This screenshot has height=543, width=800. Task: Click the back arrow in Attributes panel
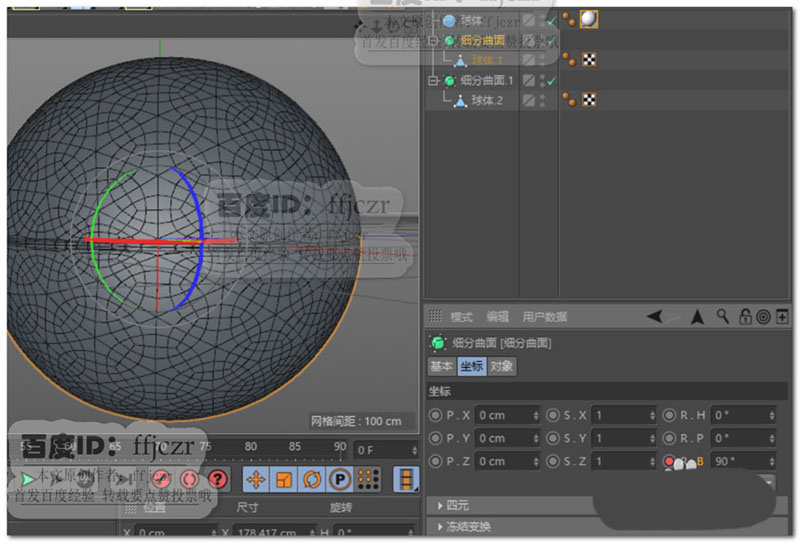click(654, 317)
